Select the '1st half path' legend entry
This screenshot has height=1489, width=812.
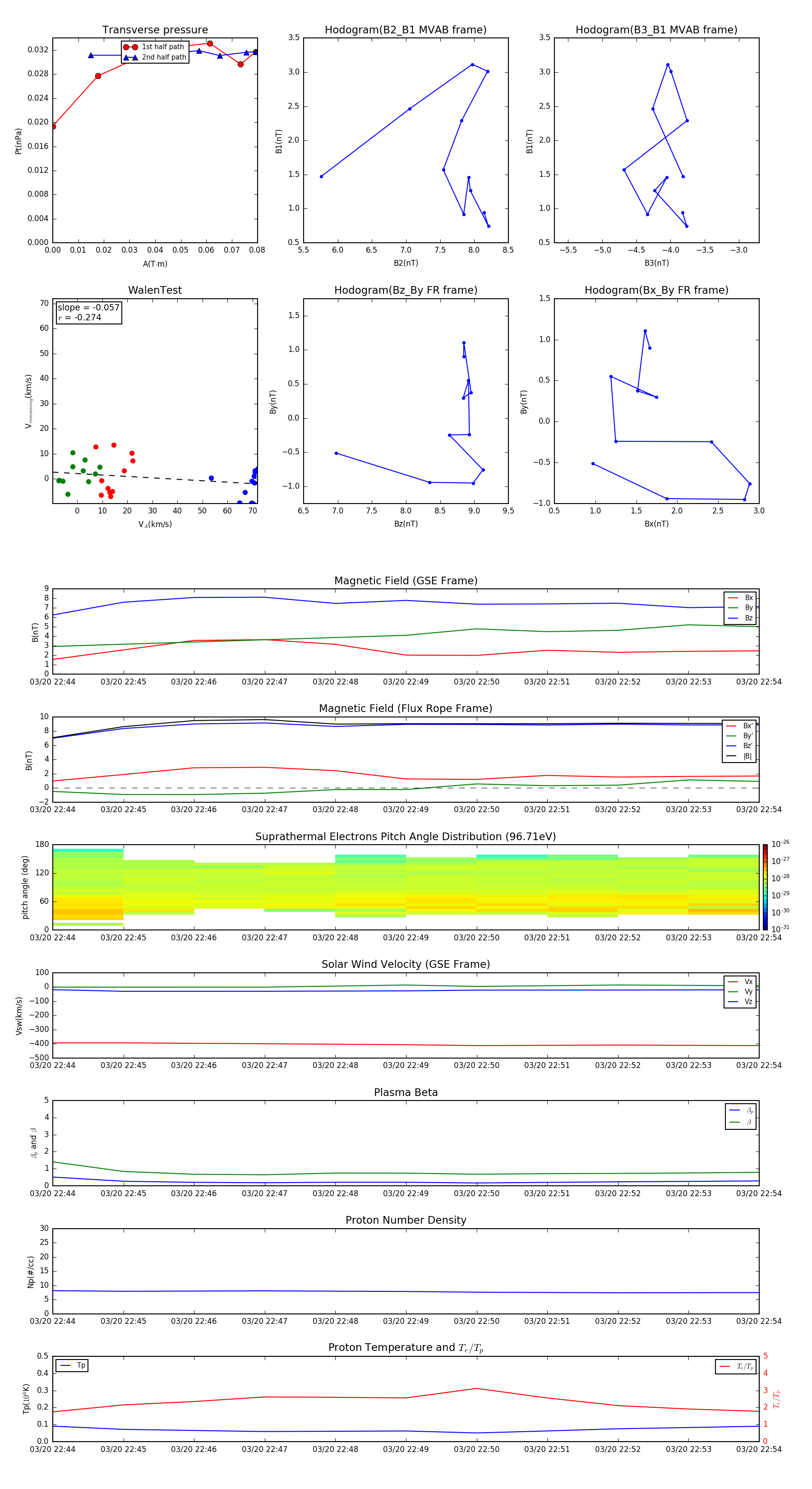pos(154,47)
